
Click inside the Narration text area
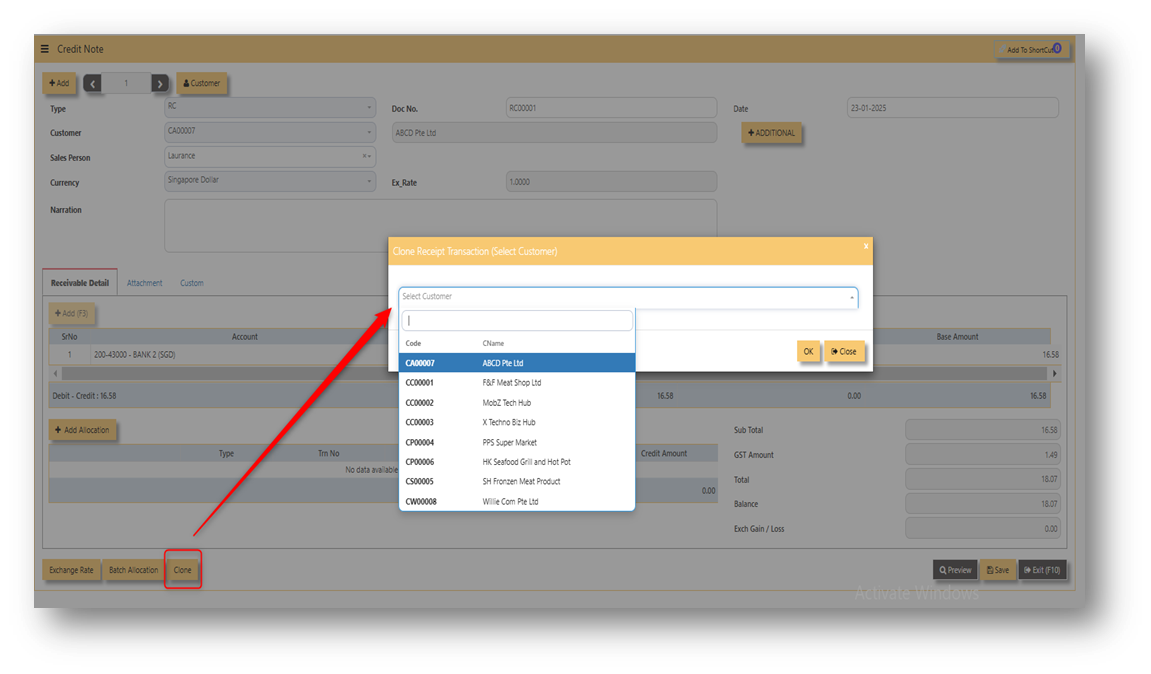tap(440, 225)
